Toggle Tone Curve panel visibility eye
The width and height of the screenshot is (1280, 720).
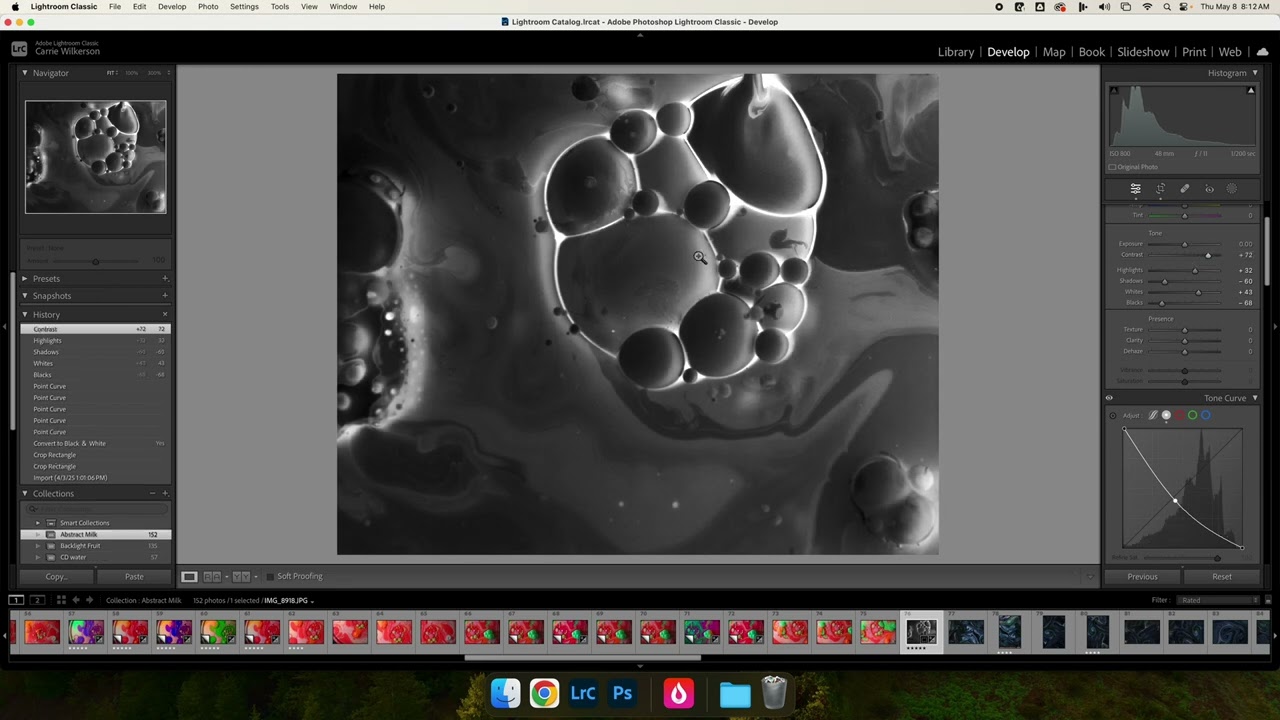pos(1109,398)
